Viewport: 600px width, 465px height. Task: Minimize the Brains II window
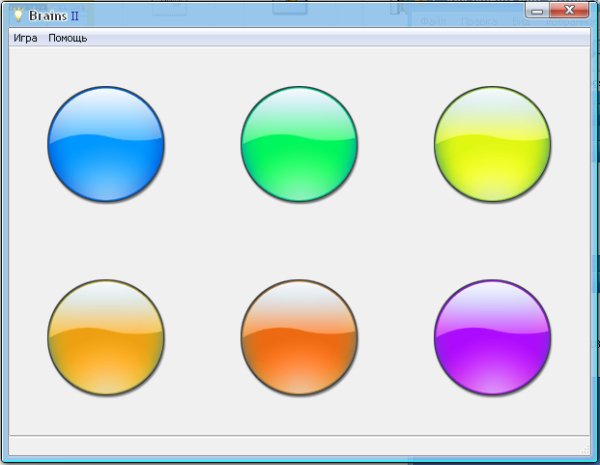(537, 11)
